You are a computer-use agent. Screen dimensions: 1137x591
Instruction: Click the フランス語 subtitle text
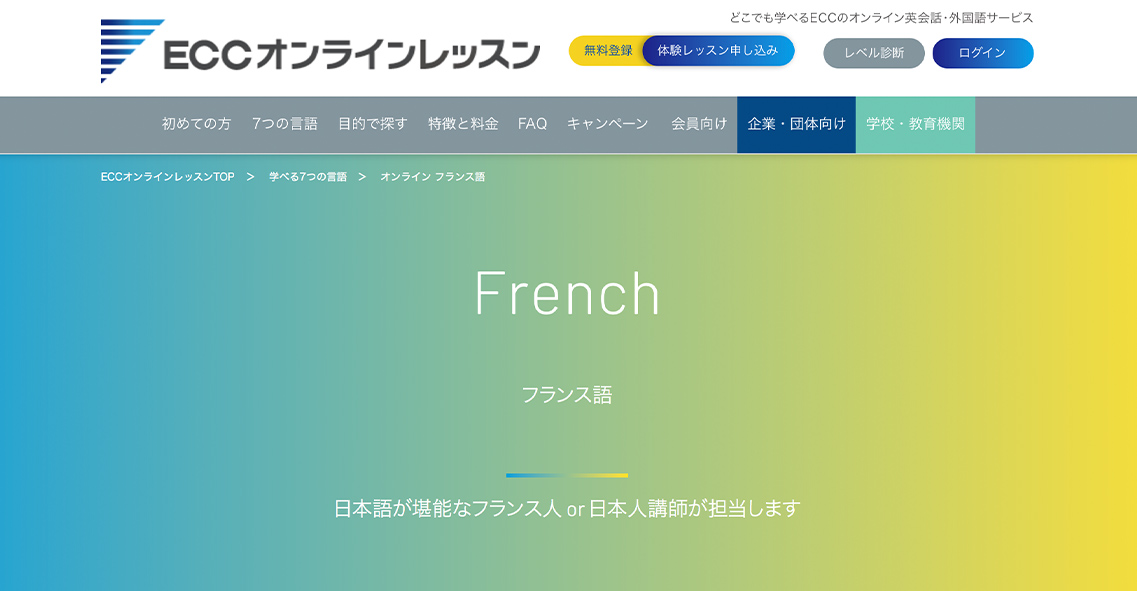[x=567, y=395]
